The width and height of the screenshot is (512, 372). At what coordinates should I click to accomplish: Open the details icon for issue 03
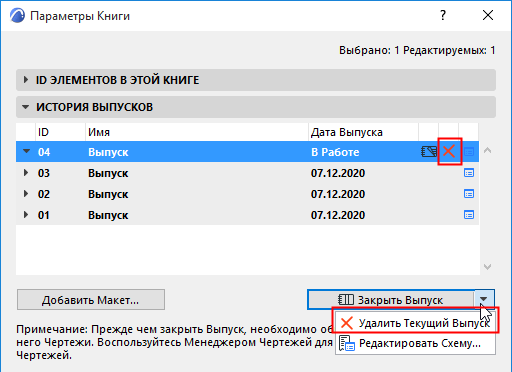(469, 173)
